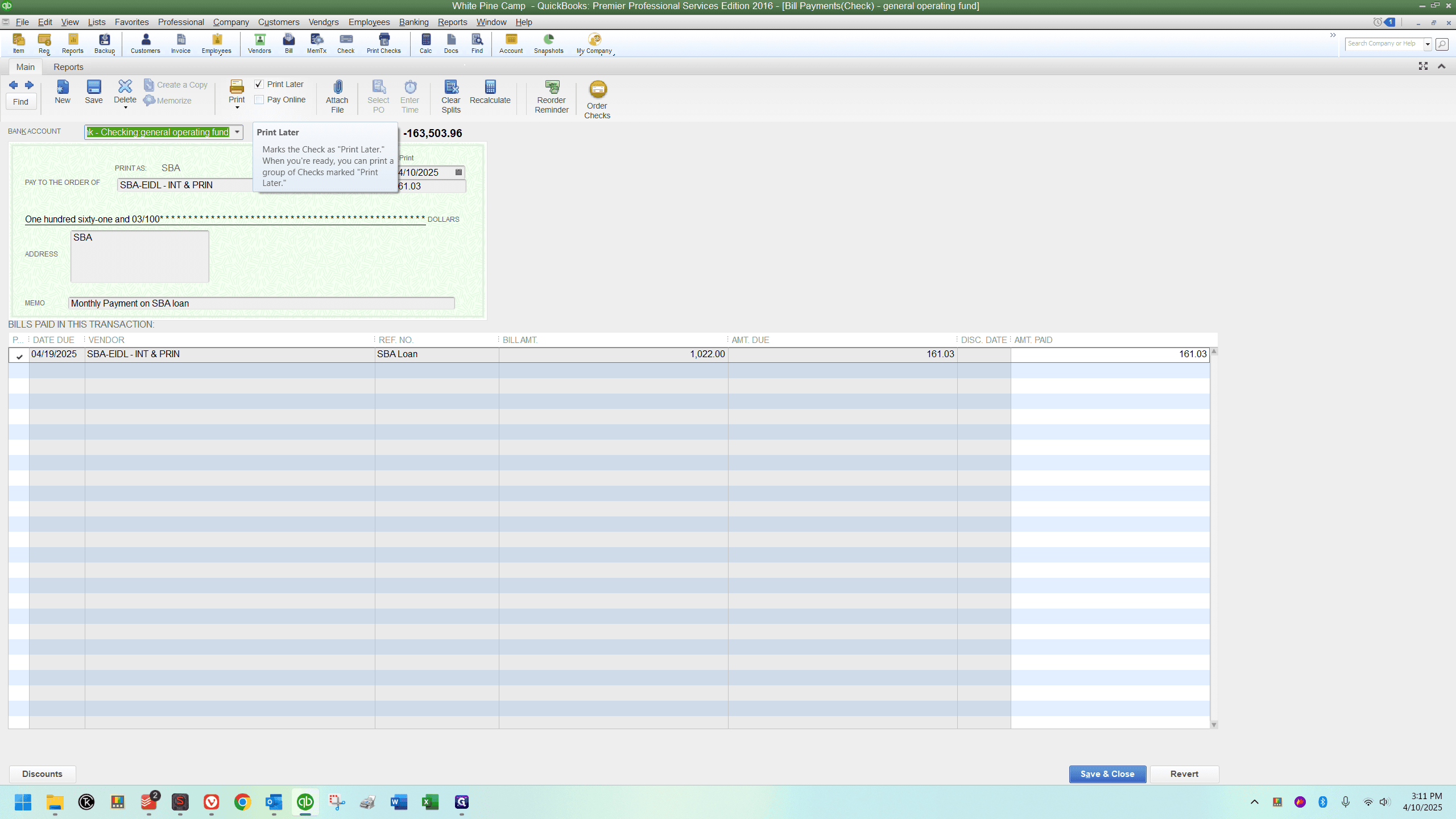This screenshot has height=819, width=1456.
Task: Open the Print dropdown arrow
Action: click(237, 108)
